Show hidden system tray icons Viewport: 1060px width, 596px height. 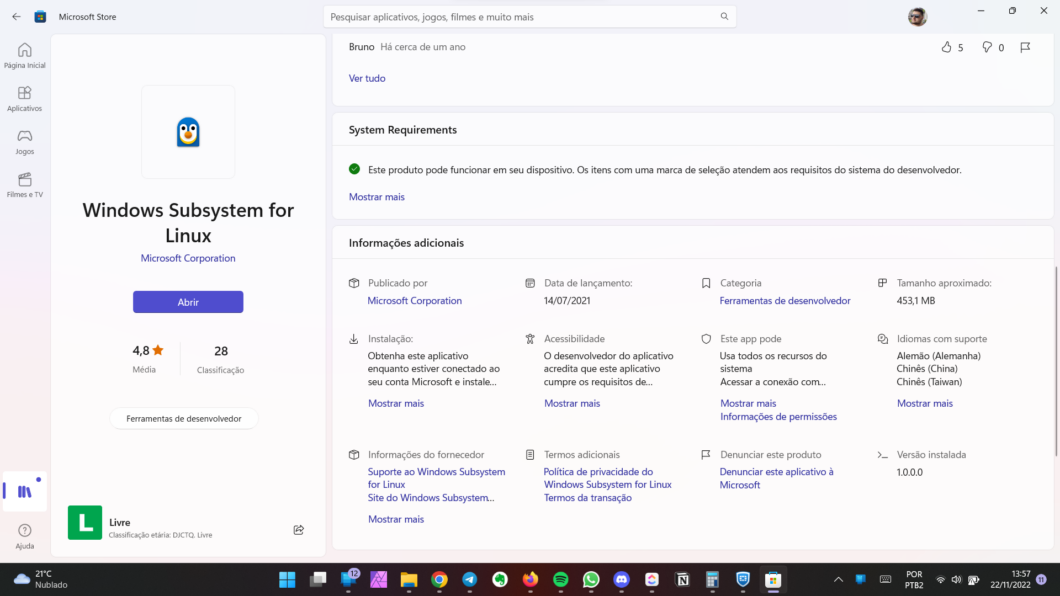[x=838, y=580]
